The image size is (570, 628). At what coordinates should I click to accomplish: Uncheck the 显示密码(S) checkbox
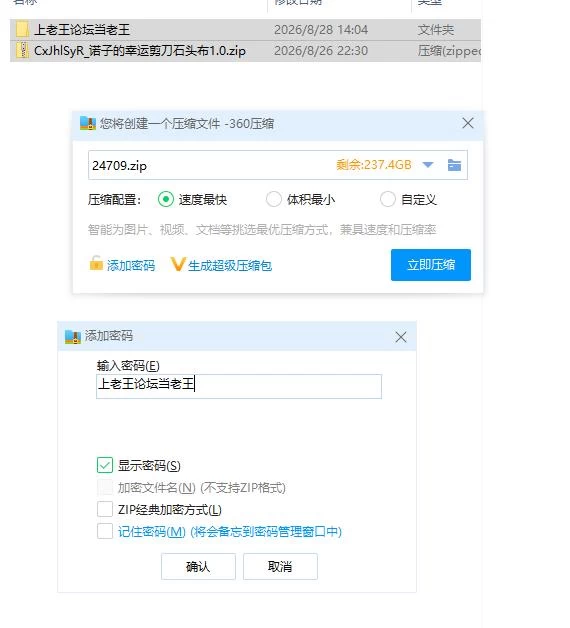(x=105, y=465)
